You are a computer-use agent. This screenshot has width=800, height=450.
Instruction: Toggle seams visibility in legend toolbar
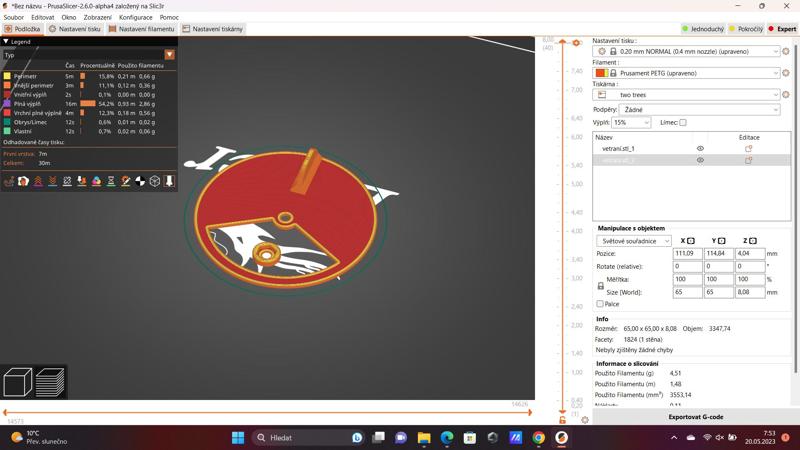click(67, 181)
